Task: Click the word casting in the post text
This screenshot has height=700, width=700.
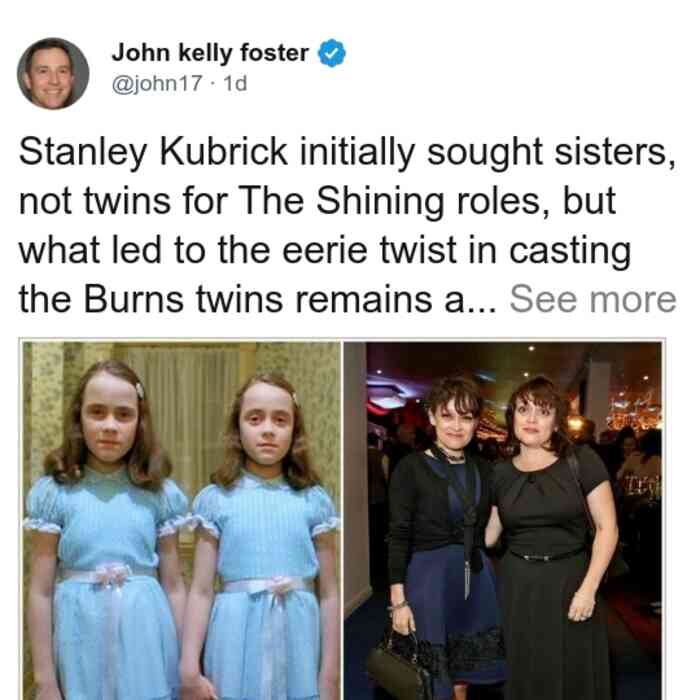Action: click(x=570, y=251)
